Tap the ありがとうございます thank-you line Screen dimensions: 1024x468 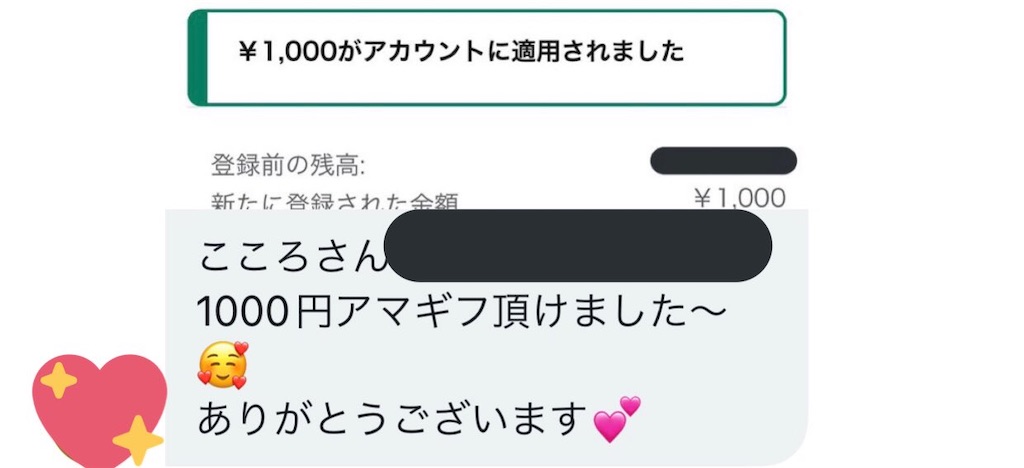[x=392, y=419]
